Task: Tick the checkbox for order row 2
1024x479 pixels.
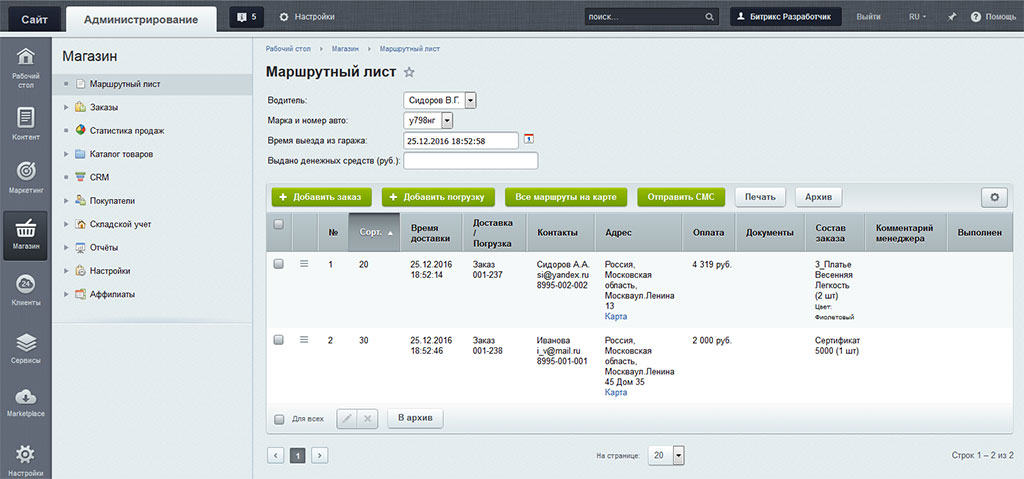Action: 279,340
